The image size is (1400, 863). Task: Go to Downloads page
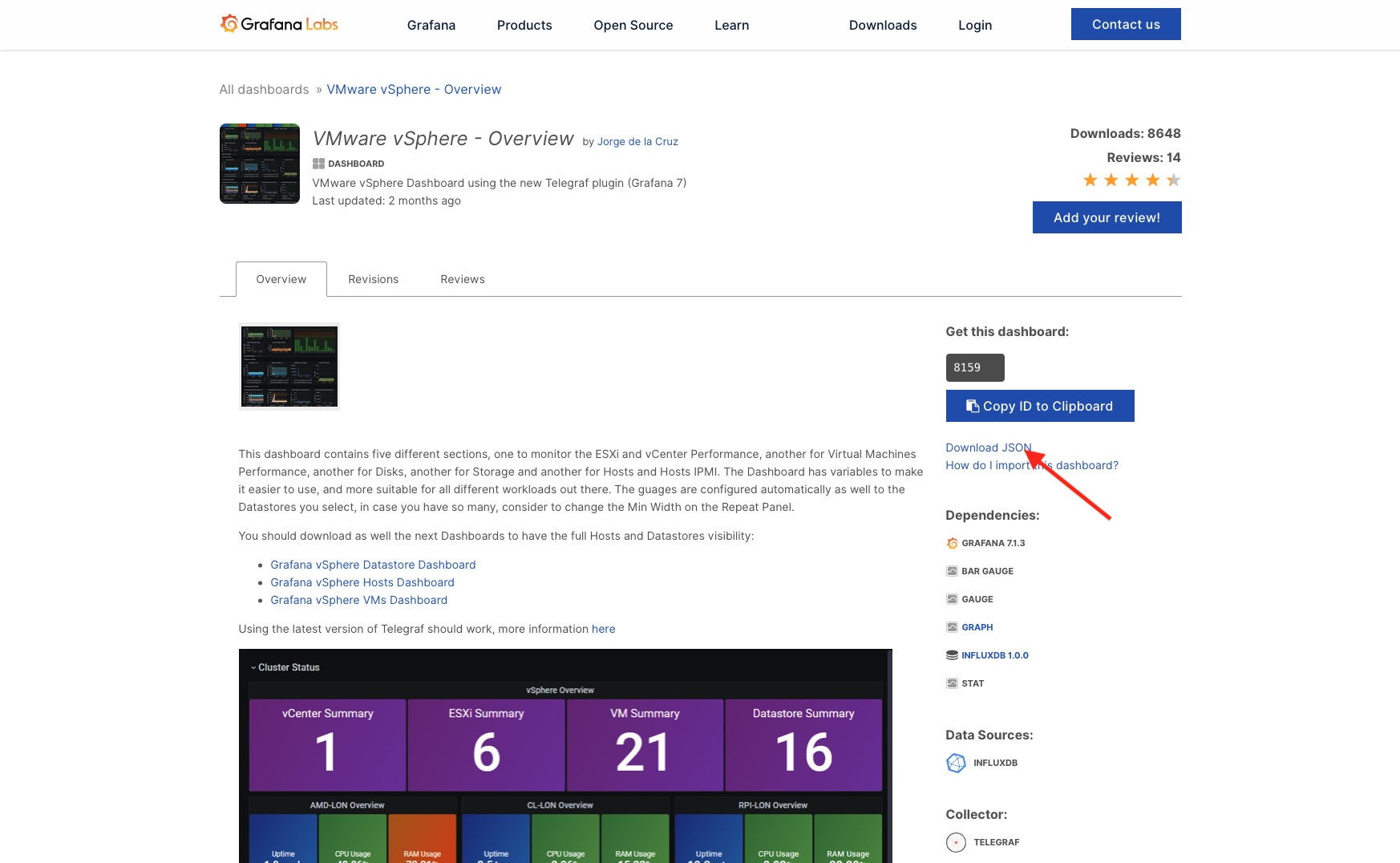coord(883,25)
